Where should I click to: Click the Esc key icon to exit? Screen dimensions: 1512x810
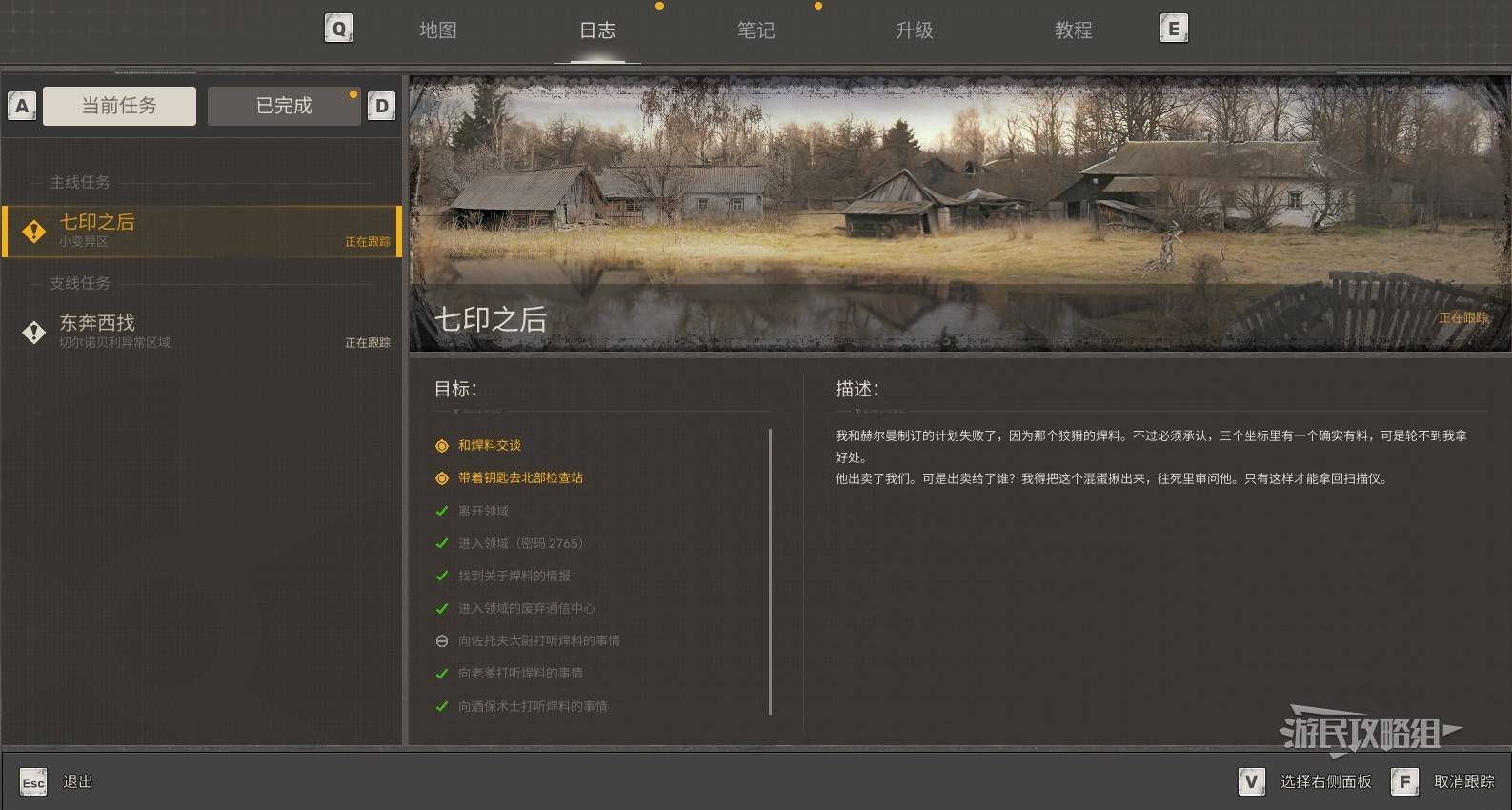[33, 782]
